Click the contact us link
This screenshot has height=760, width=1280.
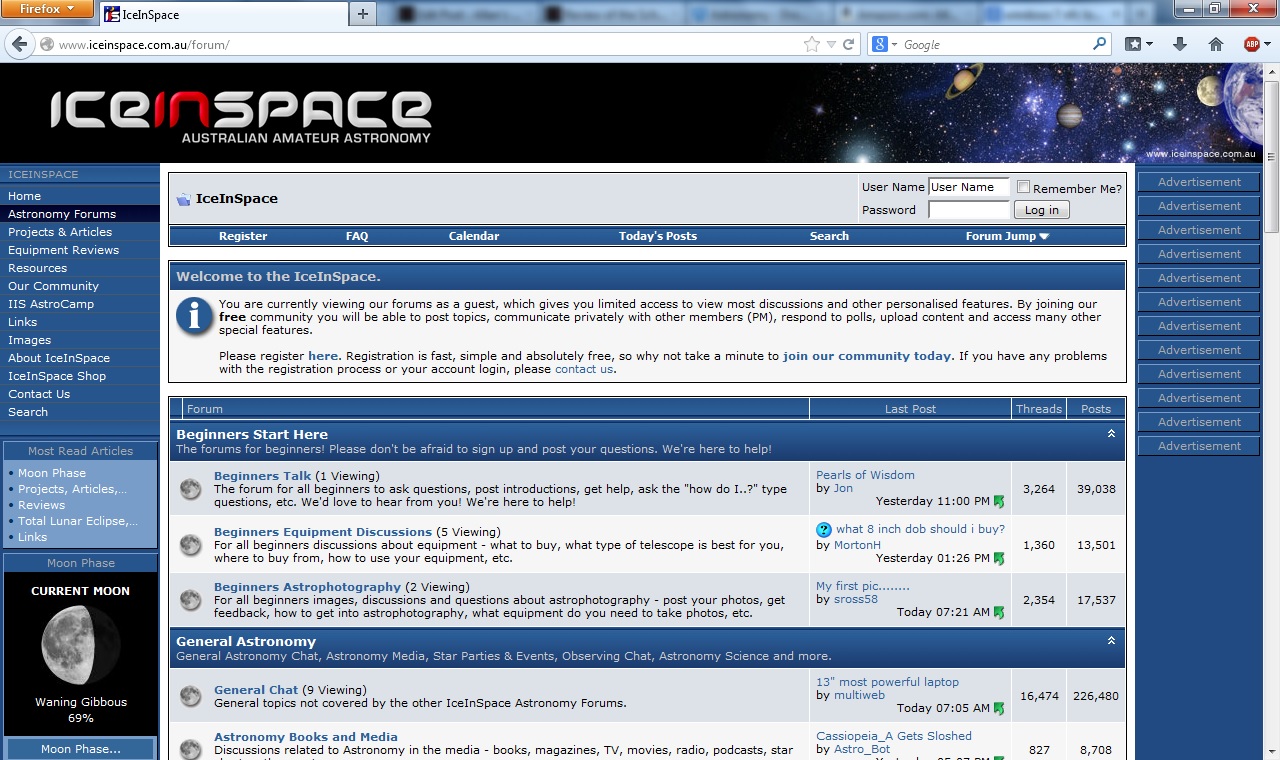tap(584, 369)
